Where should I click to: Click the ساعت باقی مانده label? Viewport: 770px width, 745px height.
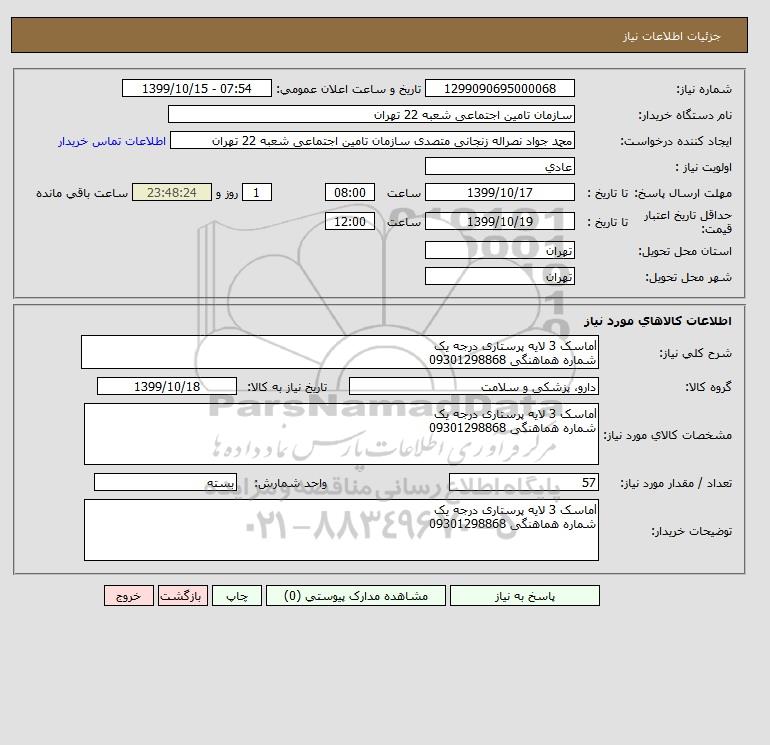click(82, 193)
